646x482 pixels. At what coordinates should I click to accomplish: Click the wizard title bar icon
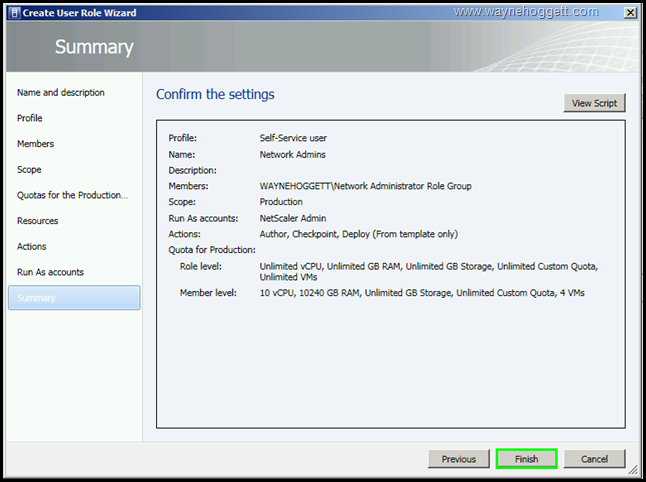click(x=14, y=13)
